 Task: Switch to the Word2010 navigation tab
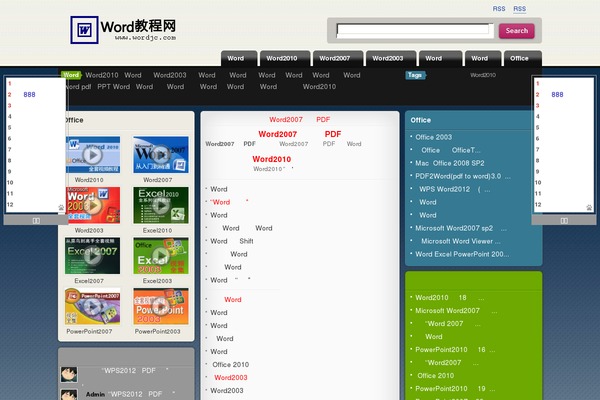pyautogui.click(x=285, y=58)
